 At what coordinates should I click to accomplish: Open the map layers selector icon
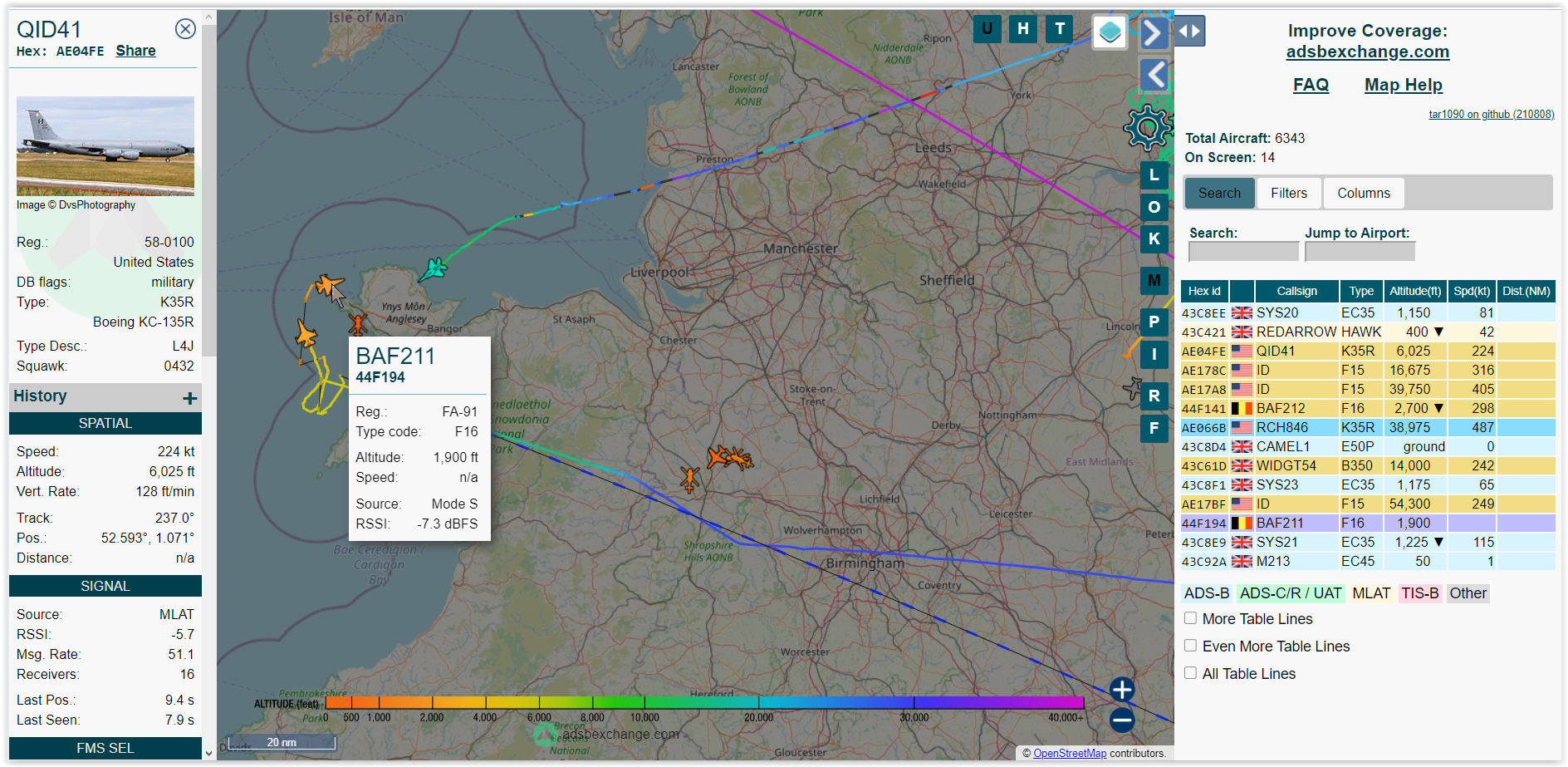click(1110, 32)
